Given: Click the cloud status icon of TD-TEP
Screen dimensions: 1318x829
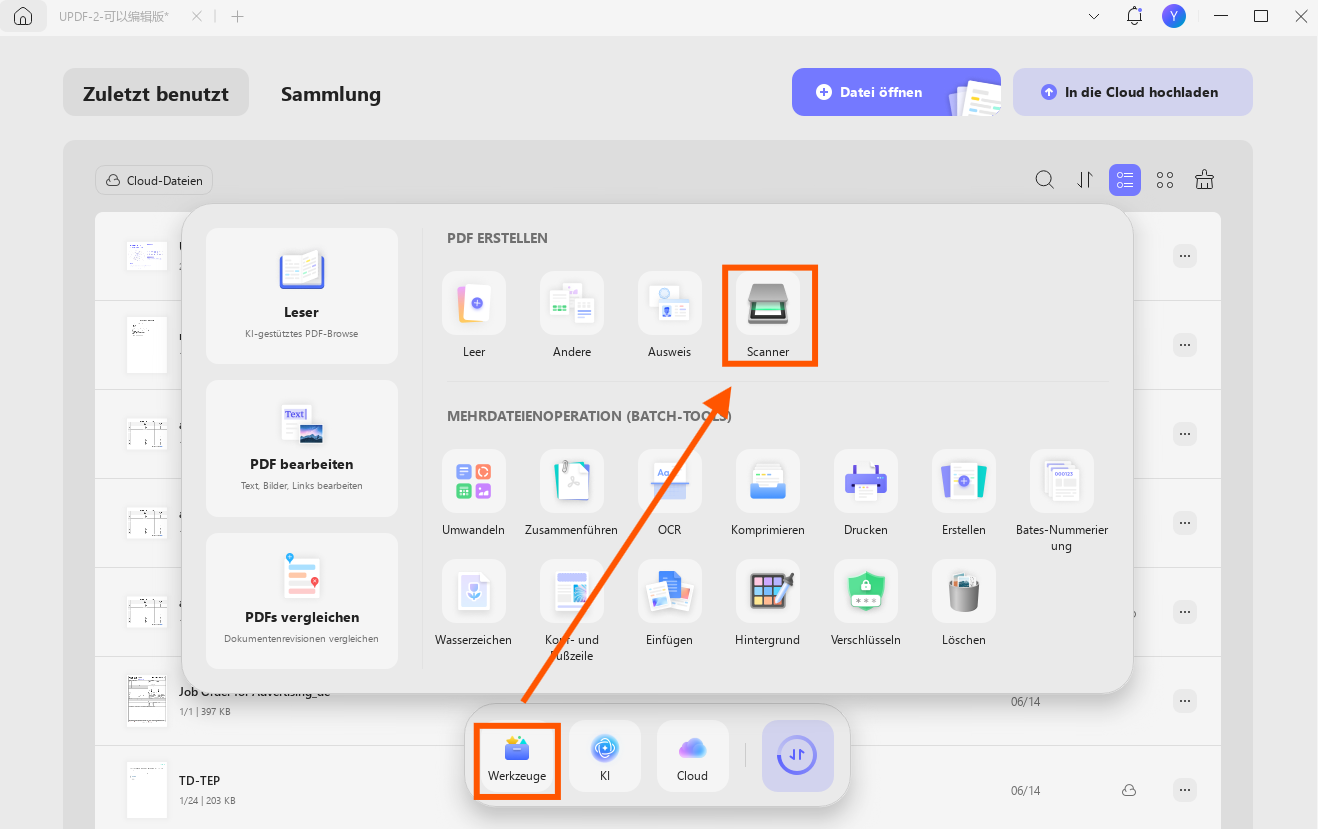Looking at the screenshot, I should 1129,790.
